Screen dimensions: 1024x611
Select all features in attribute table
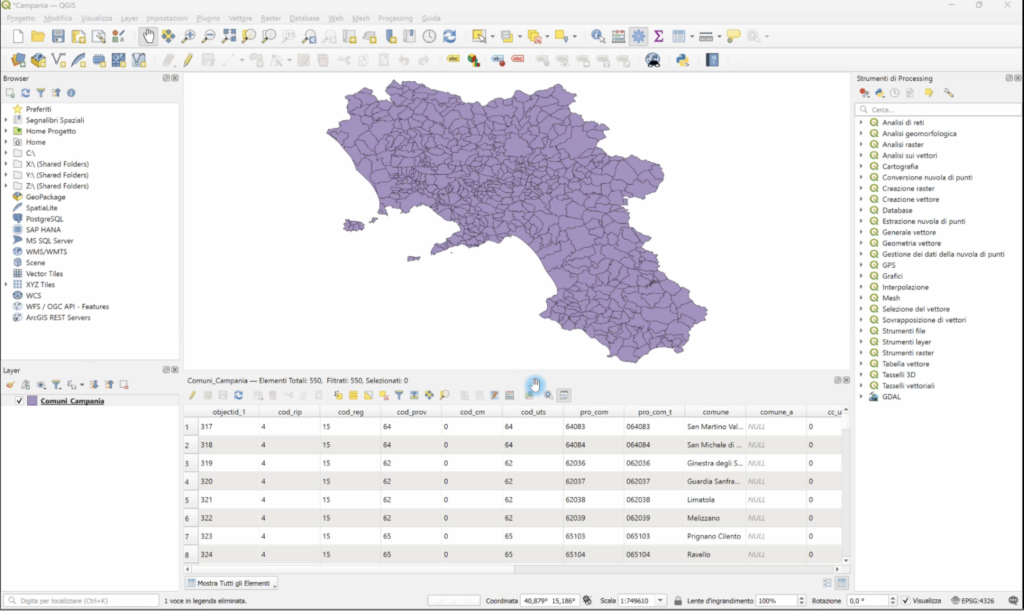click(353, 395)
